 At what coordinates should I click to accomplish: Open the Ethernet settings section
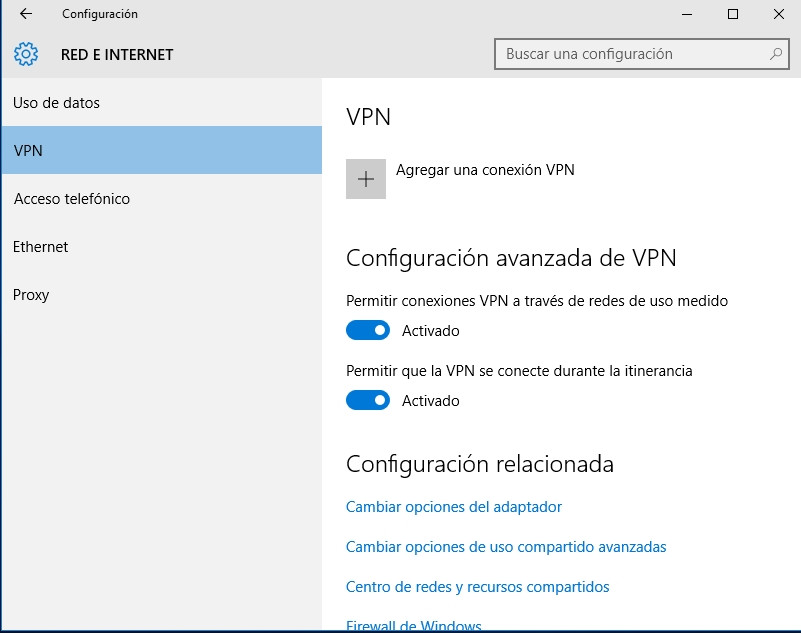(x=41, y=247)
